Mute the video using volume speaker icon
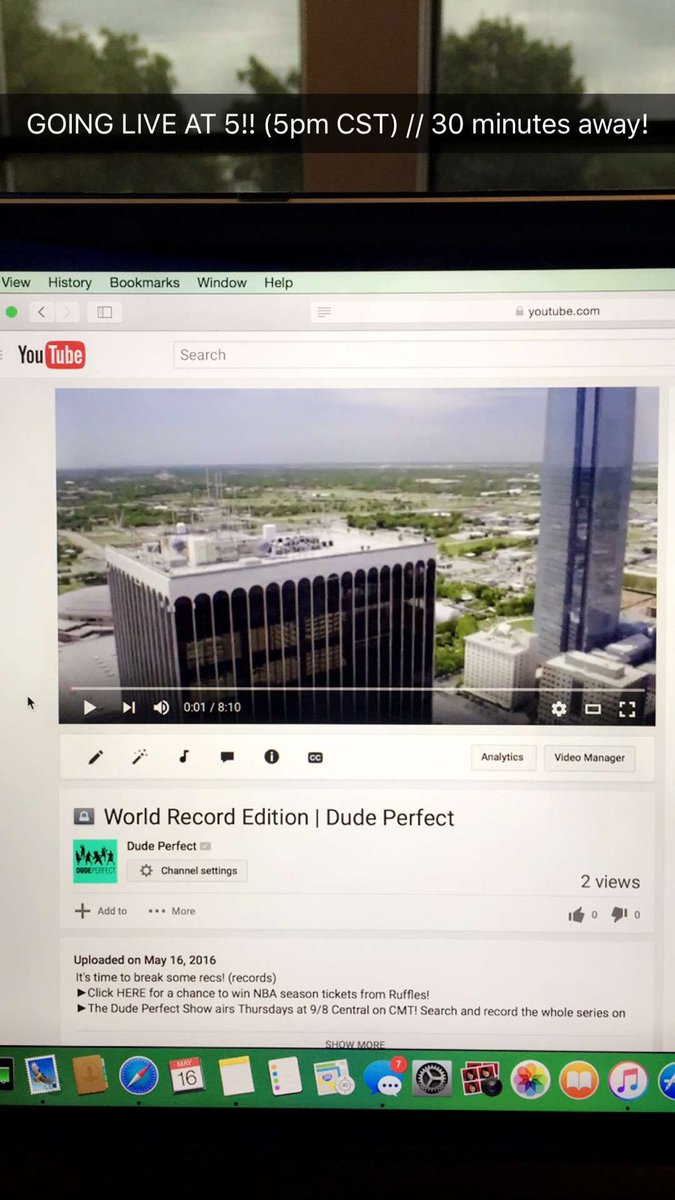The height and width of the screenshot is (1200, 675). pos(161,708)
